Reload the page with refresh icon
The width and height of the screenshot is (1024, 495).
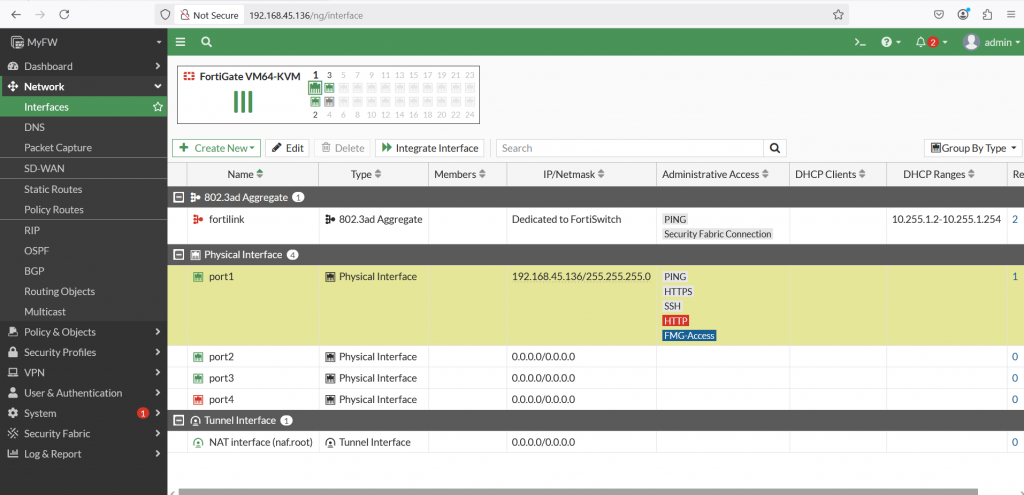point(64,14)
